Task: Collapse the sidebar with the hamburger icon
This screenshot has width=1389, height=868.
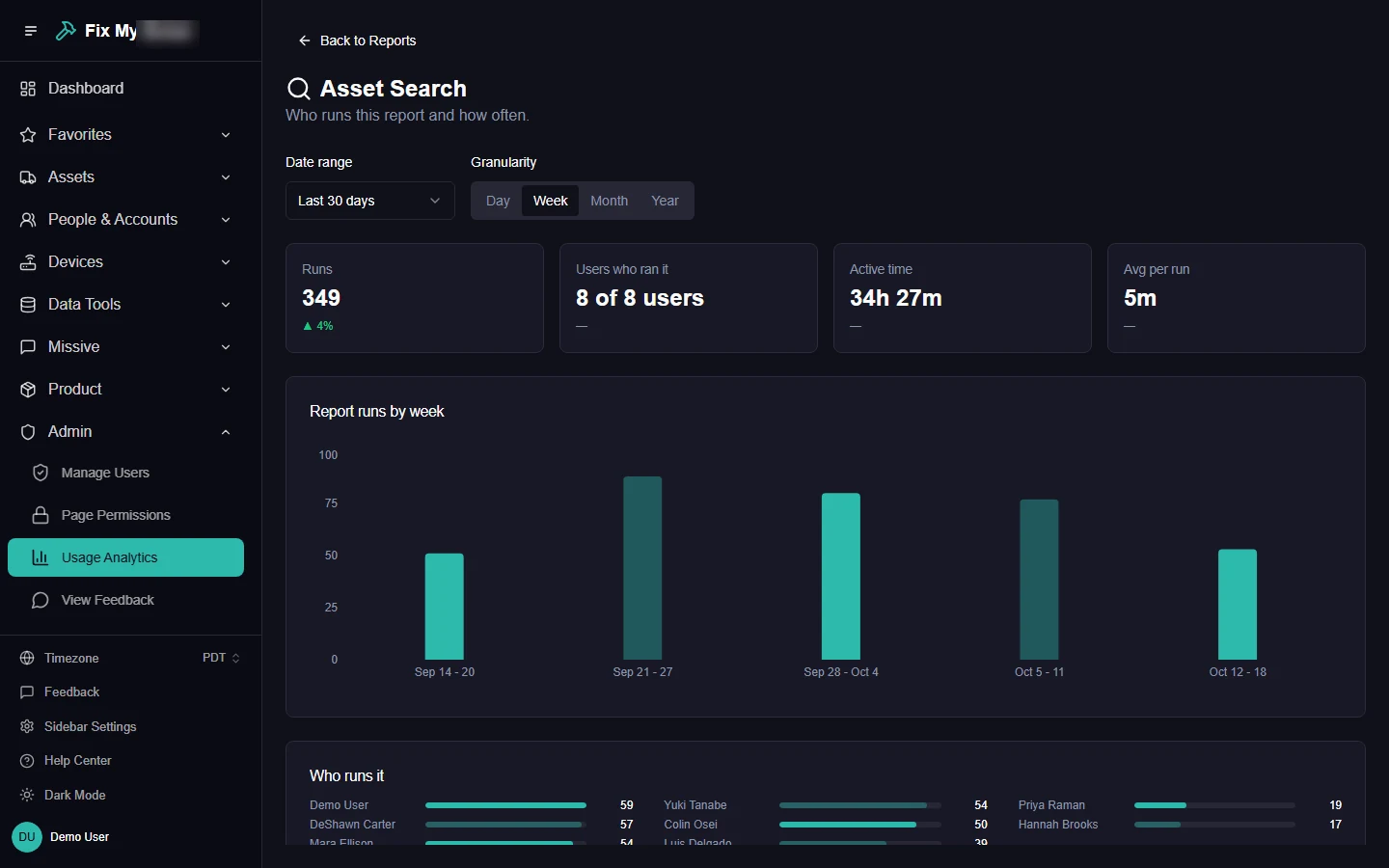Action: pos(31,31)
